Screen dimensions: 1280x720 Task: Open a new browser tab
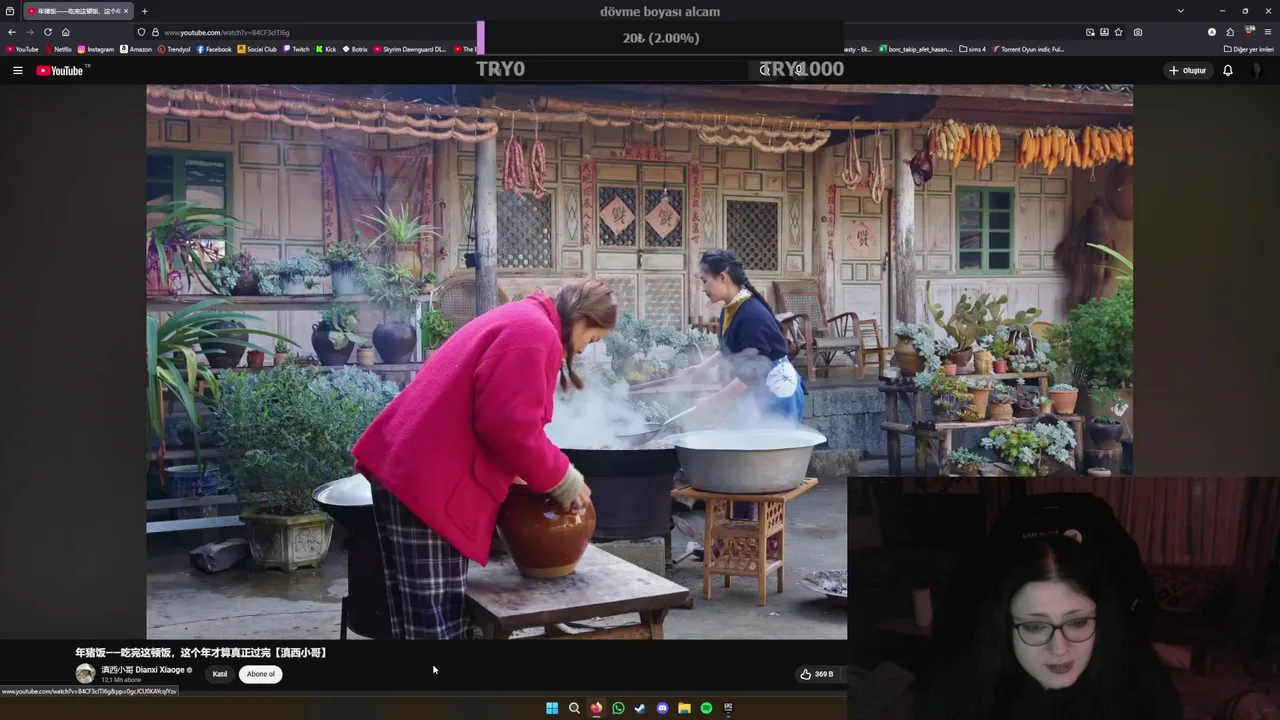tap(144, 11)
